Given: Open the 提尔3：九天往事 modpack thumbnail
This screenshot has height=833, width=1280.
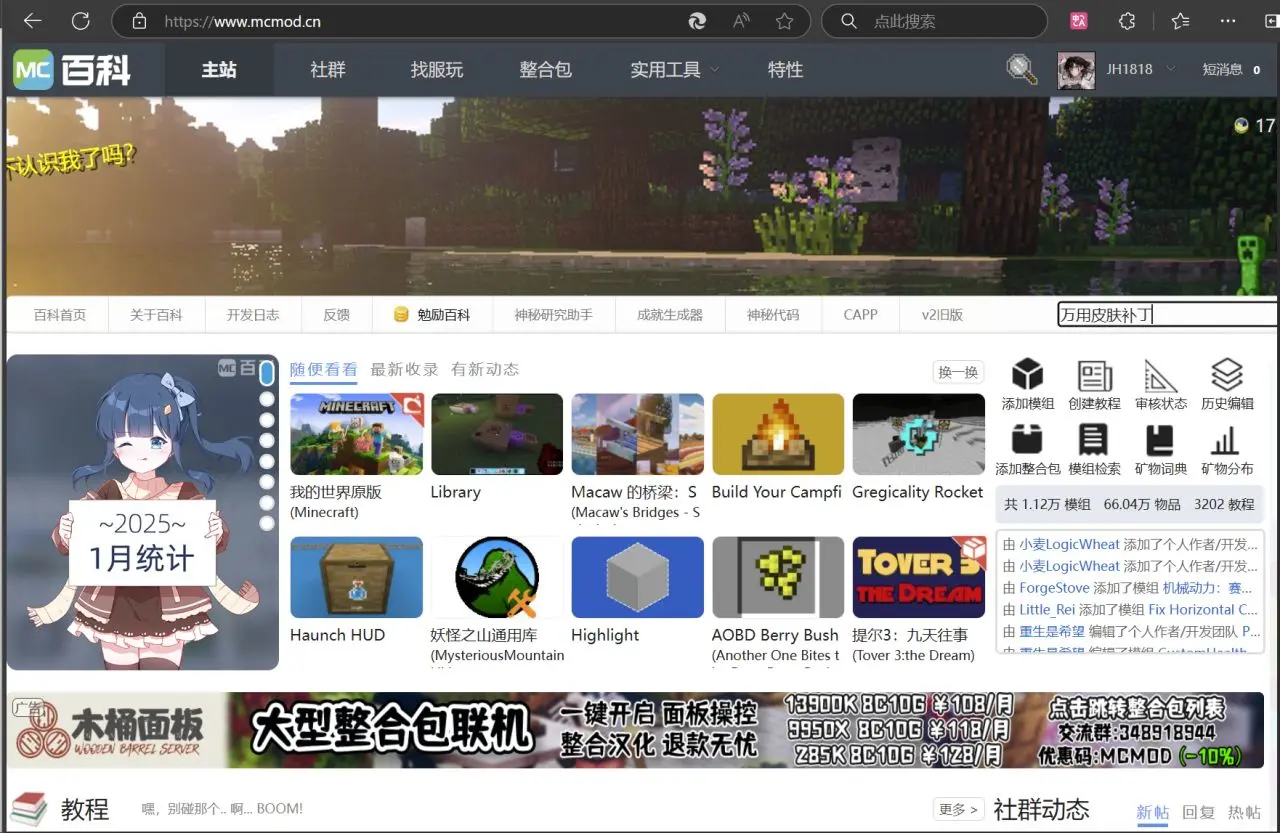Looking at the screenshot, I should 919,578.
